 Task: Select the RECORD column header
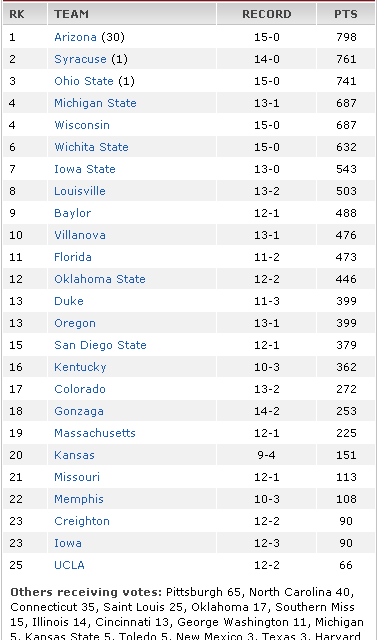(266, 14)
